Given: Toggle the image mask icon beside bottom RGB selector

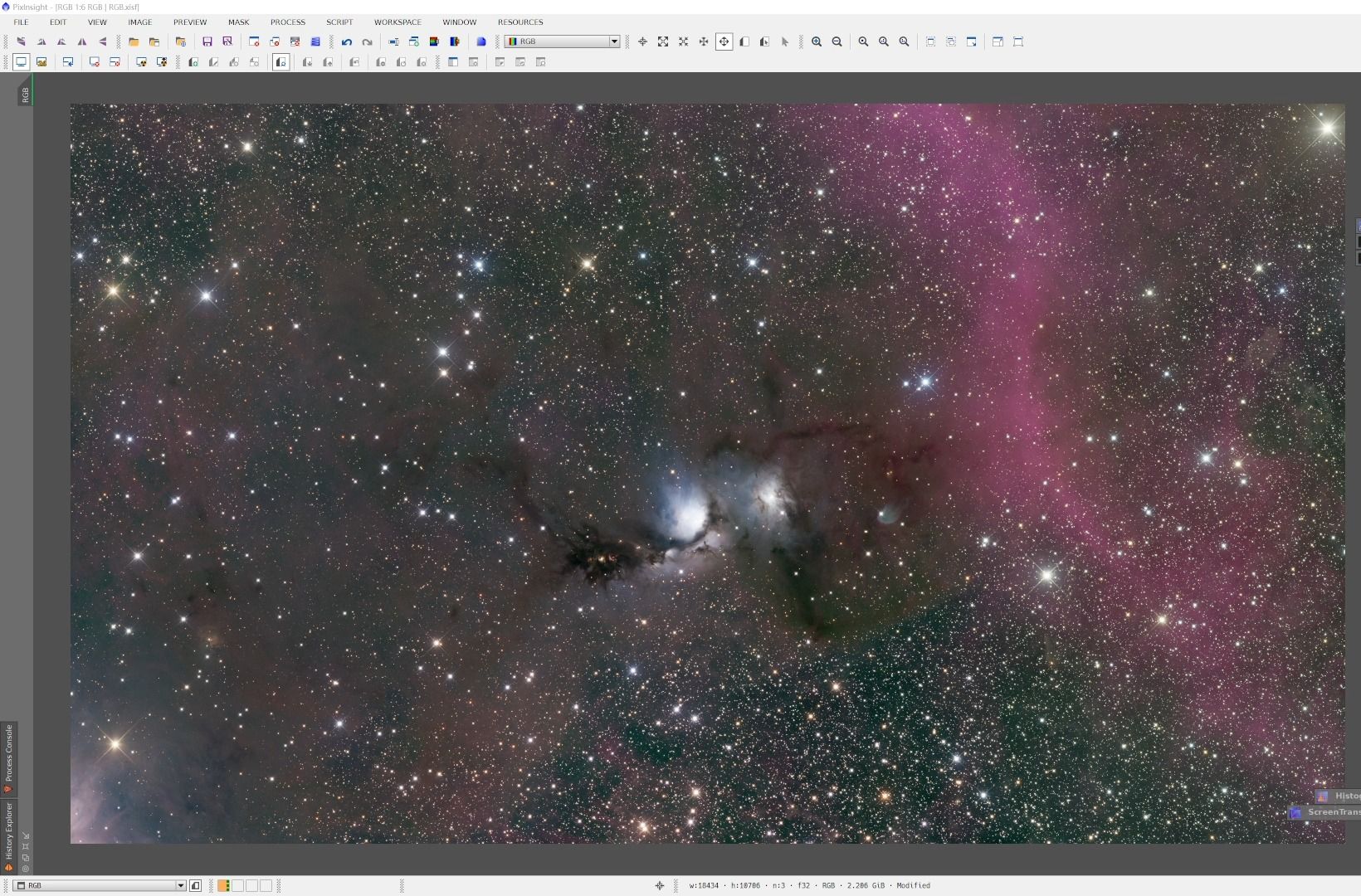Looking at the screenshot, I should pyautogui.click(x=195, y=885).
